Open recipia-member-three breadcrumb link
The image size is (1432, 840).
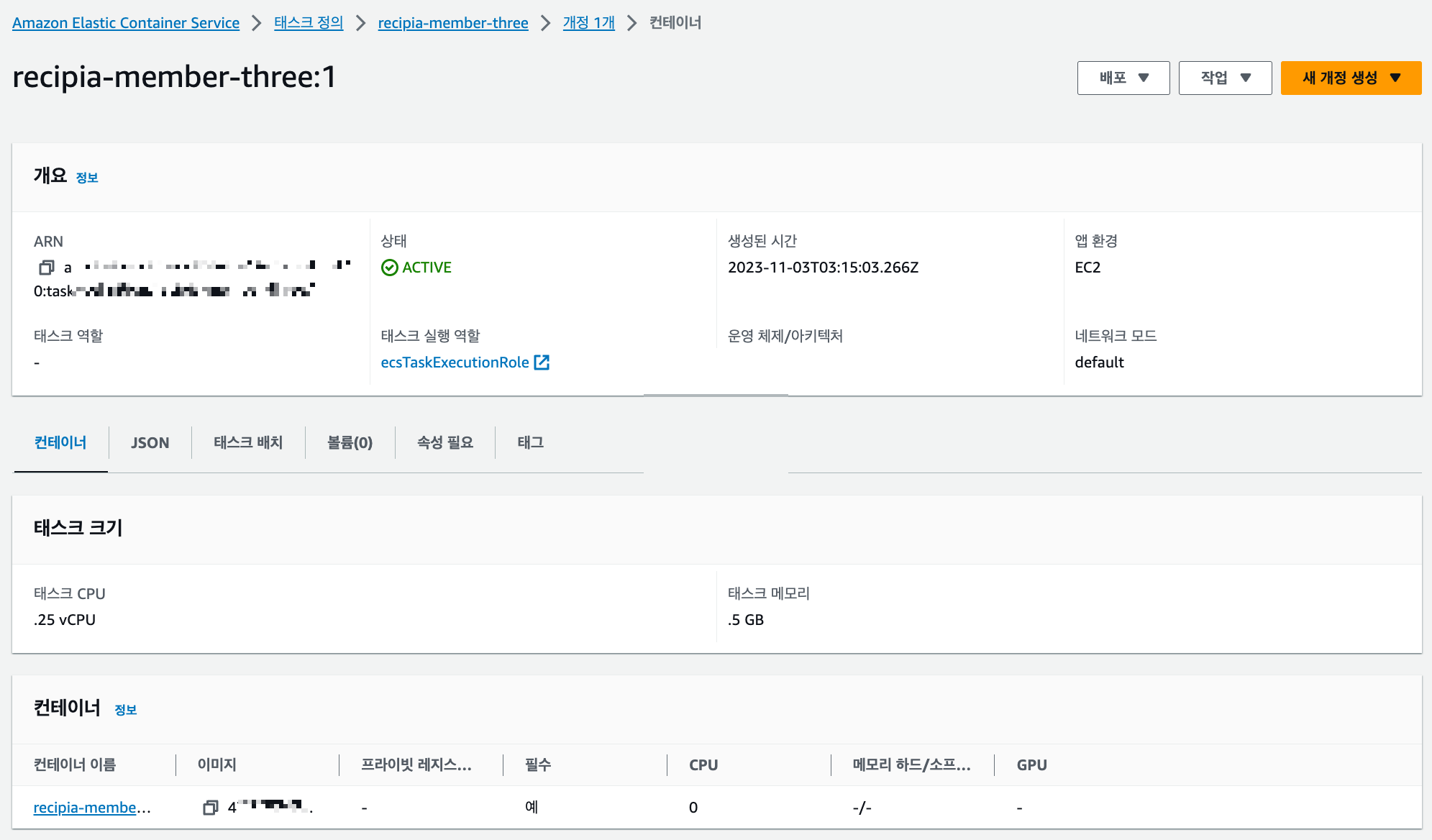click(x=453, y=23)
